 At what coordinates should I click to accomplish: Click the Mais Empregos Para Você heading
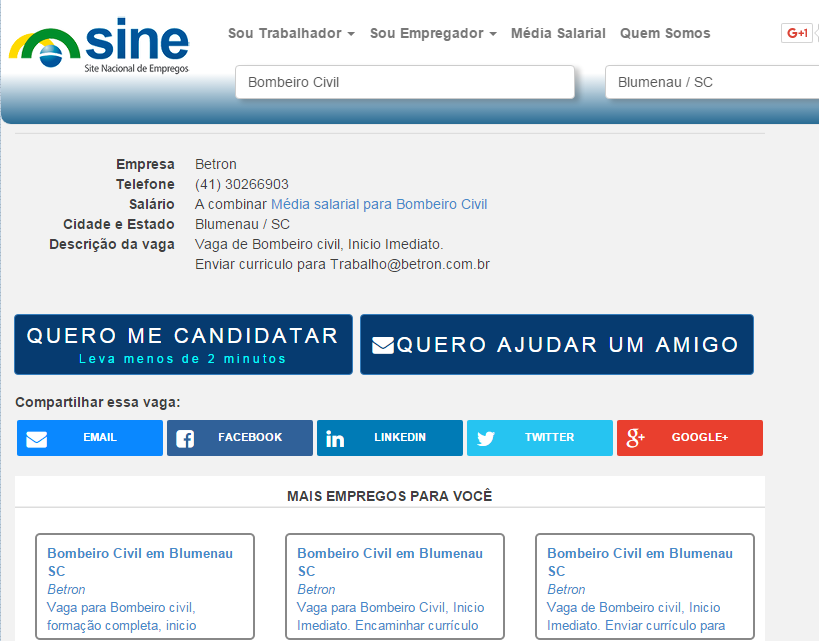click(x=390, y=496)
